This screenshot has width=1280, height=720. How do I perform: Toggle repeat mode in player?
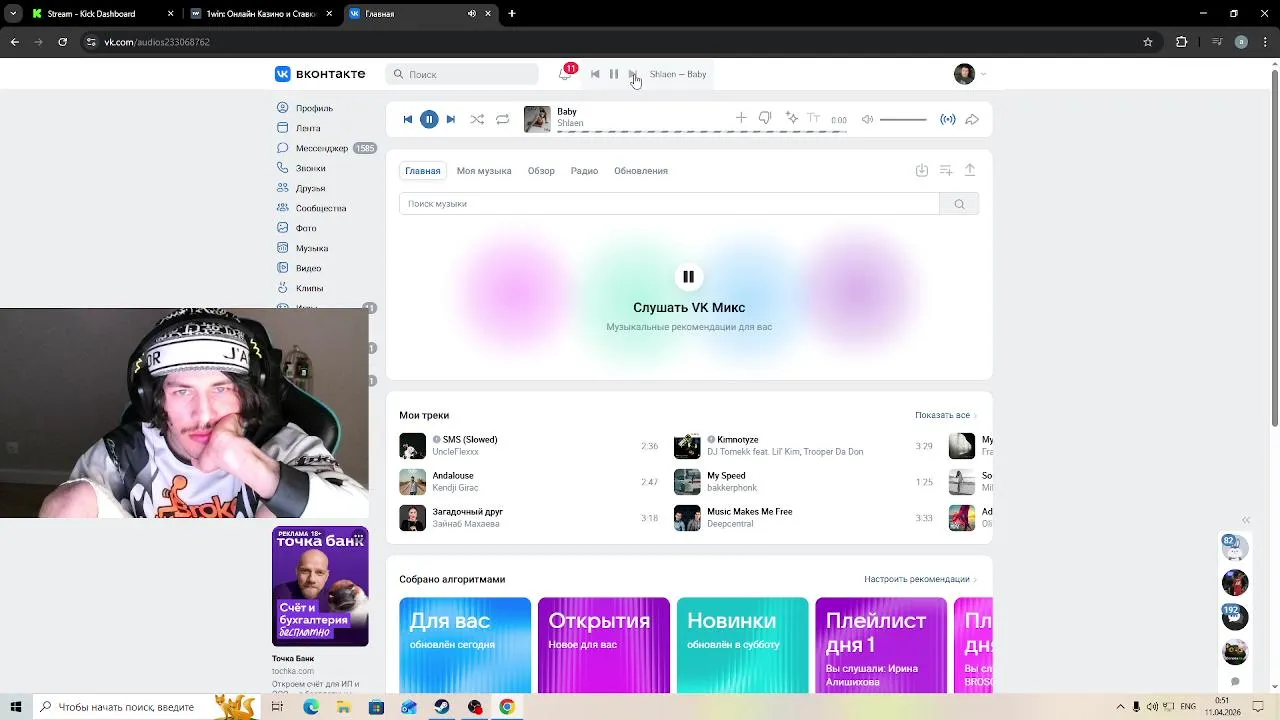503,119
